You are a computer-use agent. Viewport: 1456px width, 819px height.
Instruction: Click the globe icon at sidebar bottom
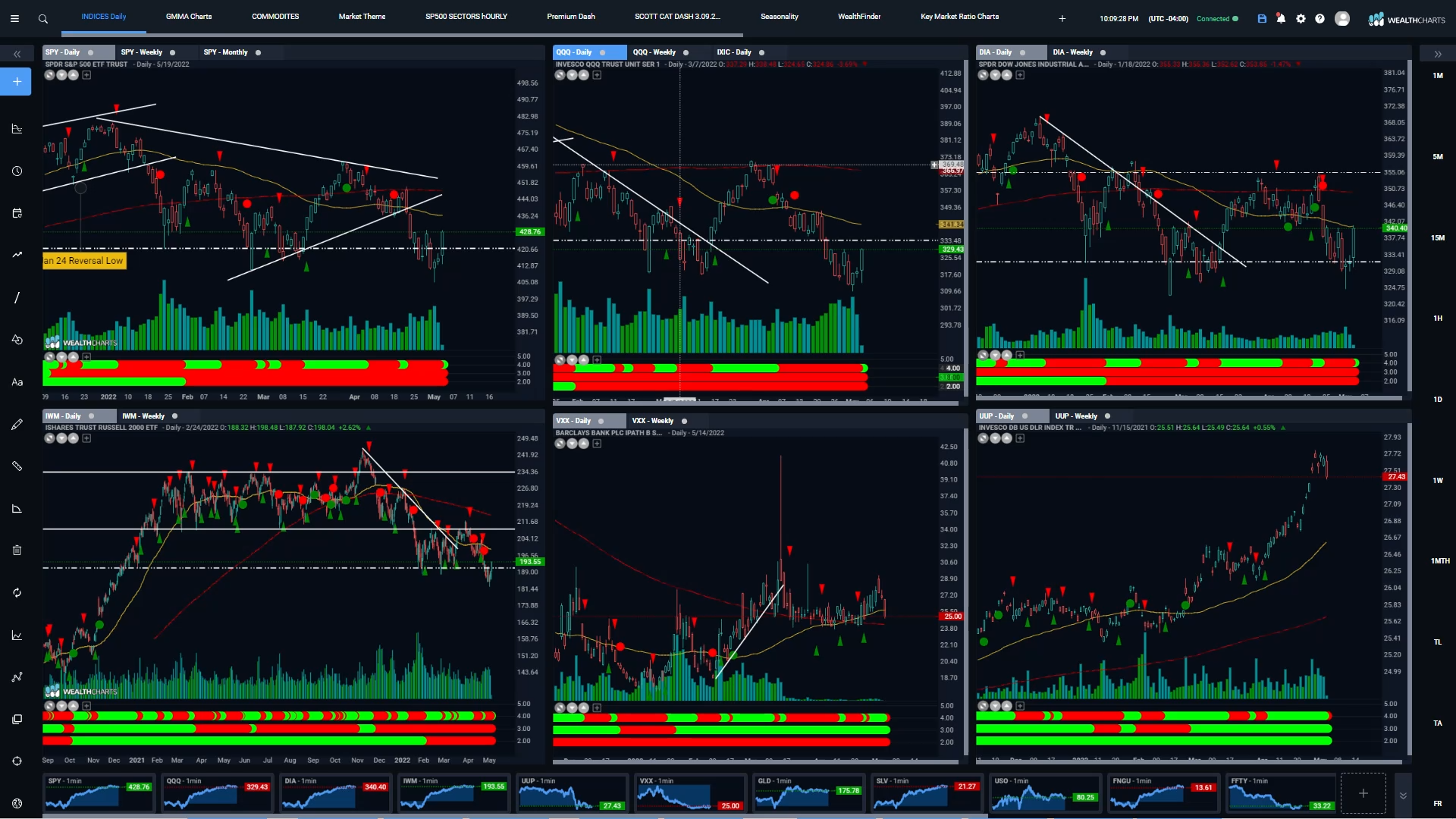pyautogui.click(x=17, y=803)
